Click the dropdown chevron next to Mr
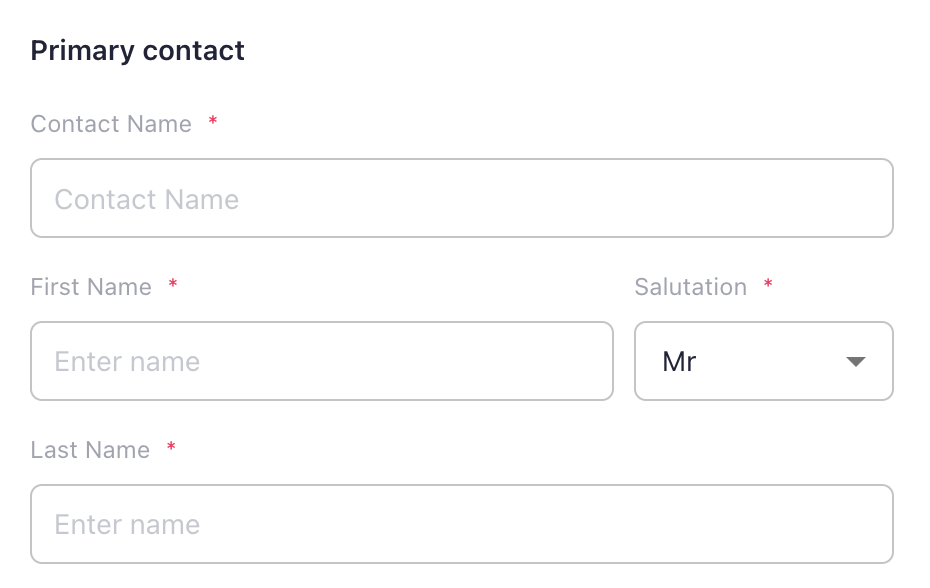Screen dimensions: 930x588 coord(855,361)
